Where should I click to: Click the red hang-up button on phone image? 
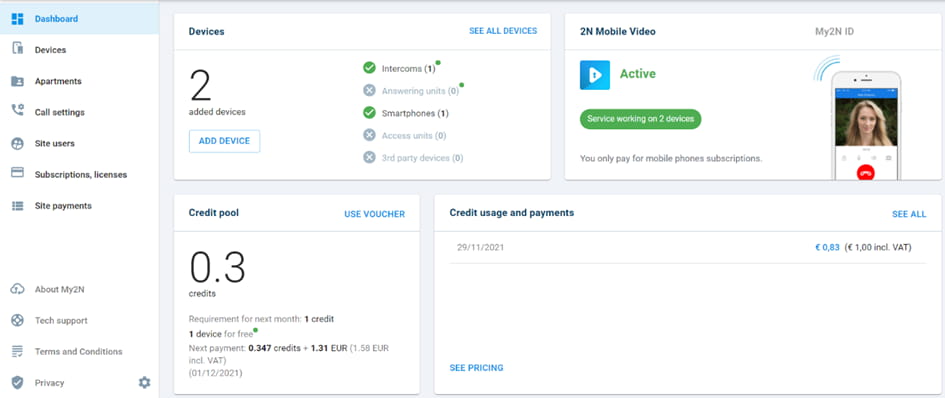(865, 172)
